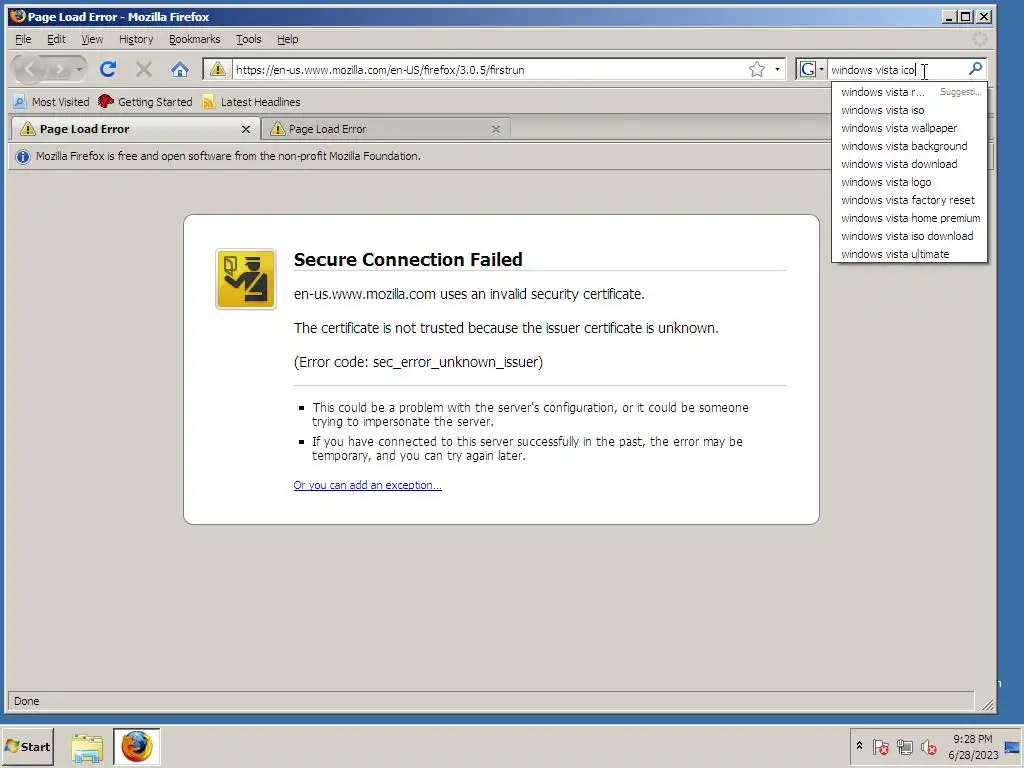Click the network tray icon

[x=904, y=746]
